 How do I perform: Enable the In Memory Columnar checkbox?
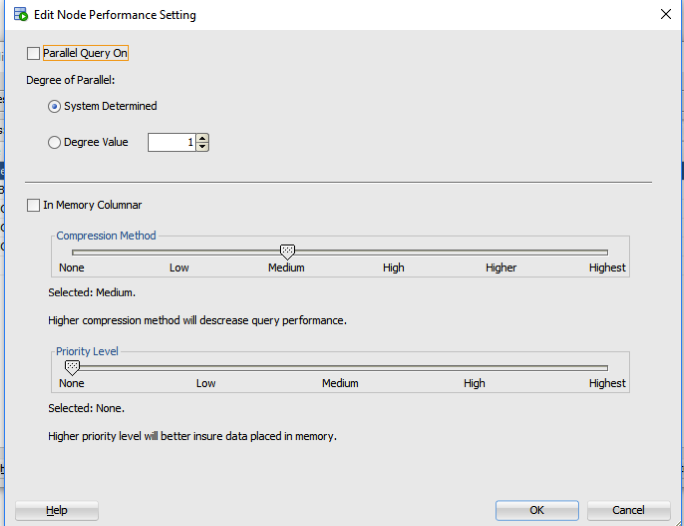35,205
